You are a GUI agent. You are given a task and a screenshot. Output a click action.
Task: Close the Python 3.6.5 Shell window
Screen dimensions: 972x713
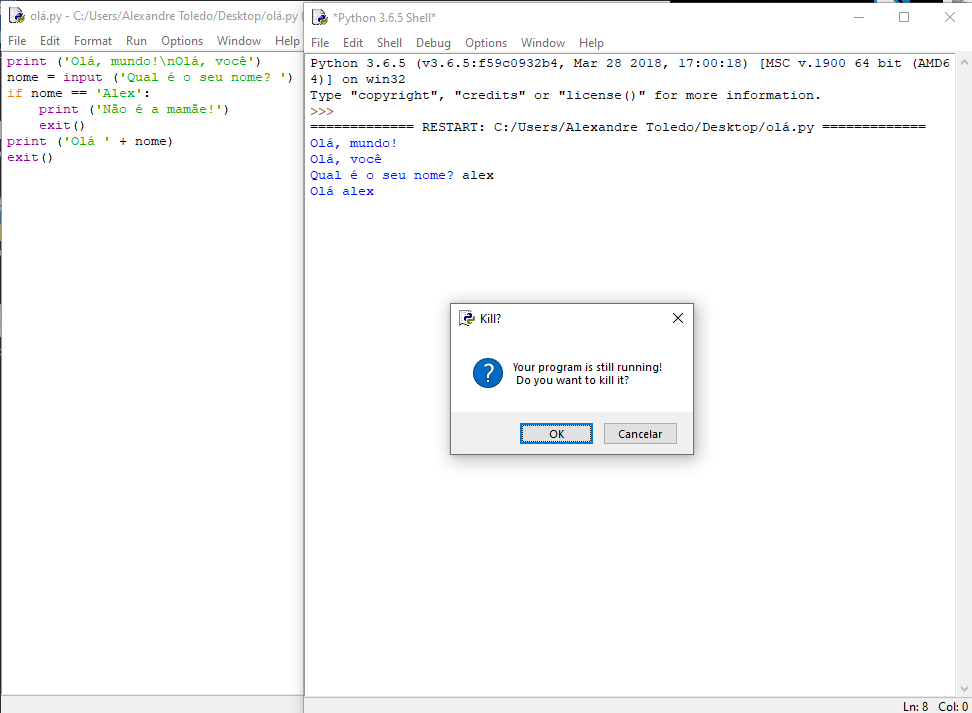pos(950,17)
